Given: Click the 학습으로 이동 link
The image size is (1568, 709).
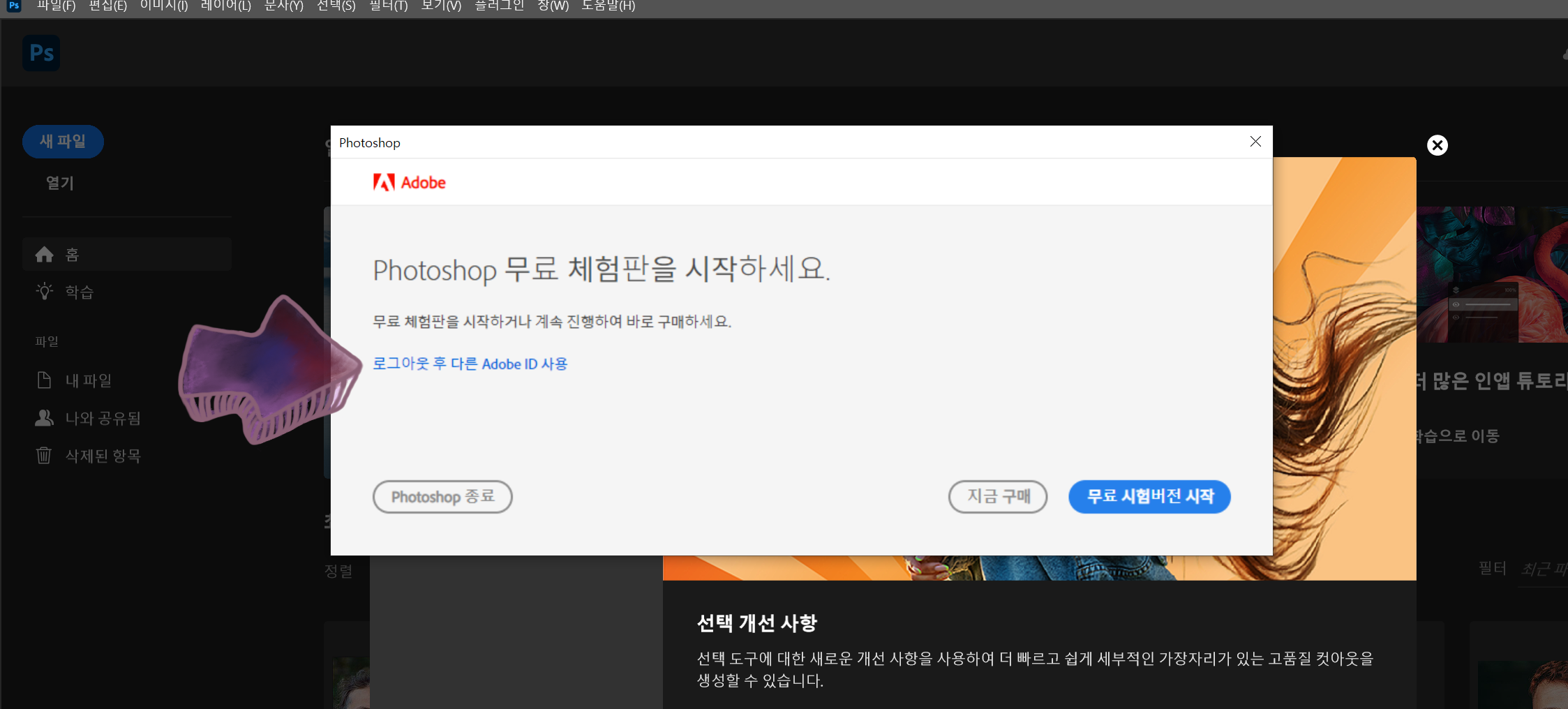Looking at the screenshot, I should [1458, 436].
